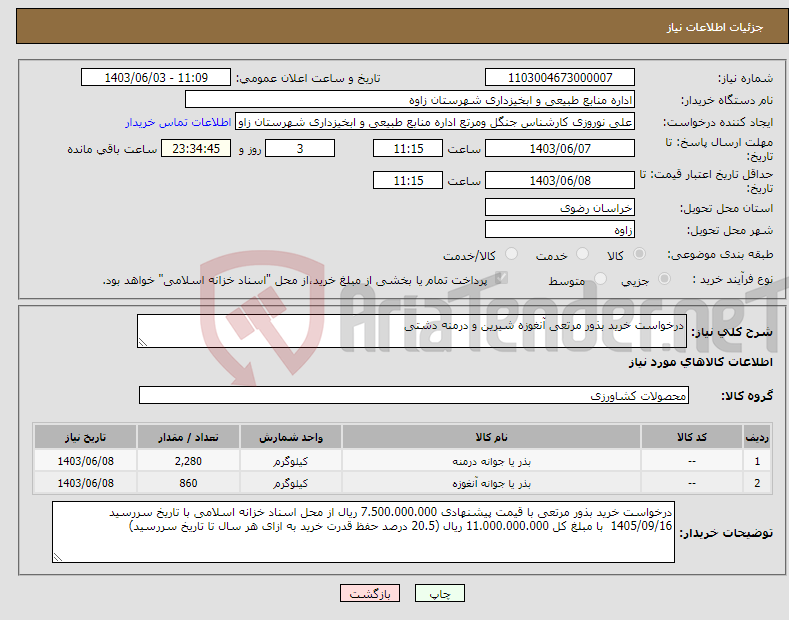Click the شماره نیاز number field
The height and width of the screenshot is (620, 789).
560,78
